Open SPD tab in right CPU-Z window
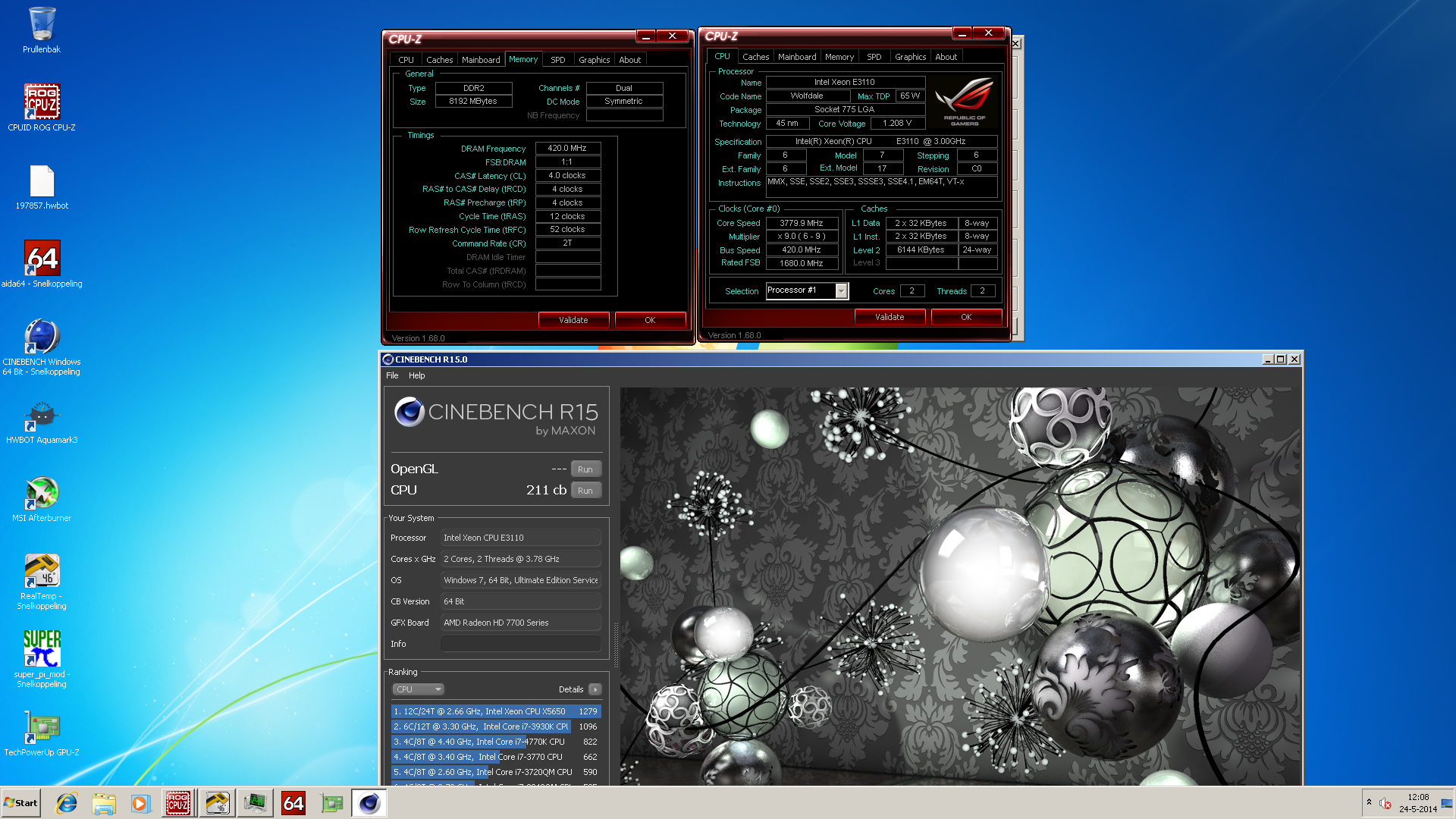Image resolution: width=1456 pixels, height=819 pixels. [x=874, y=57]
